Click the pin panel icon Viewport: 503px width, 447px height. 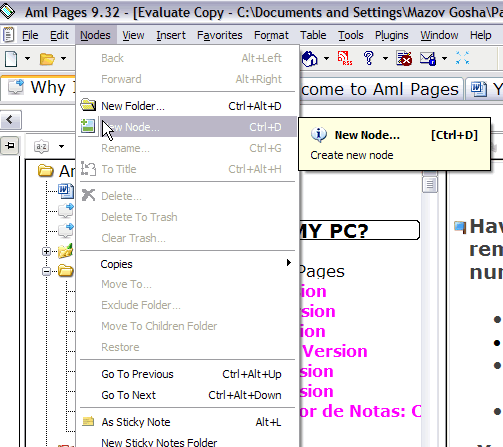(10, 146)
